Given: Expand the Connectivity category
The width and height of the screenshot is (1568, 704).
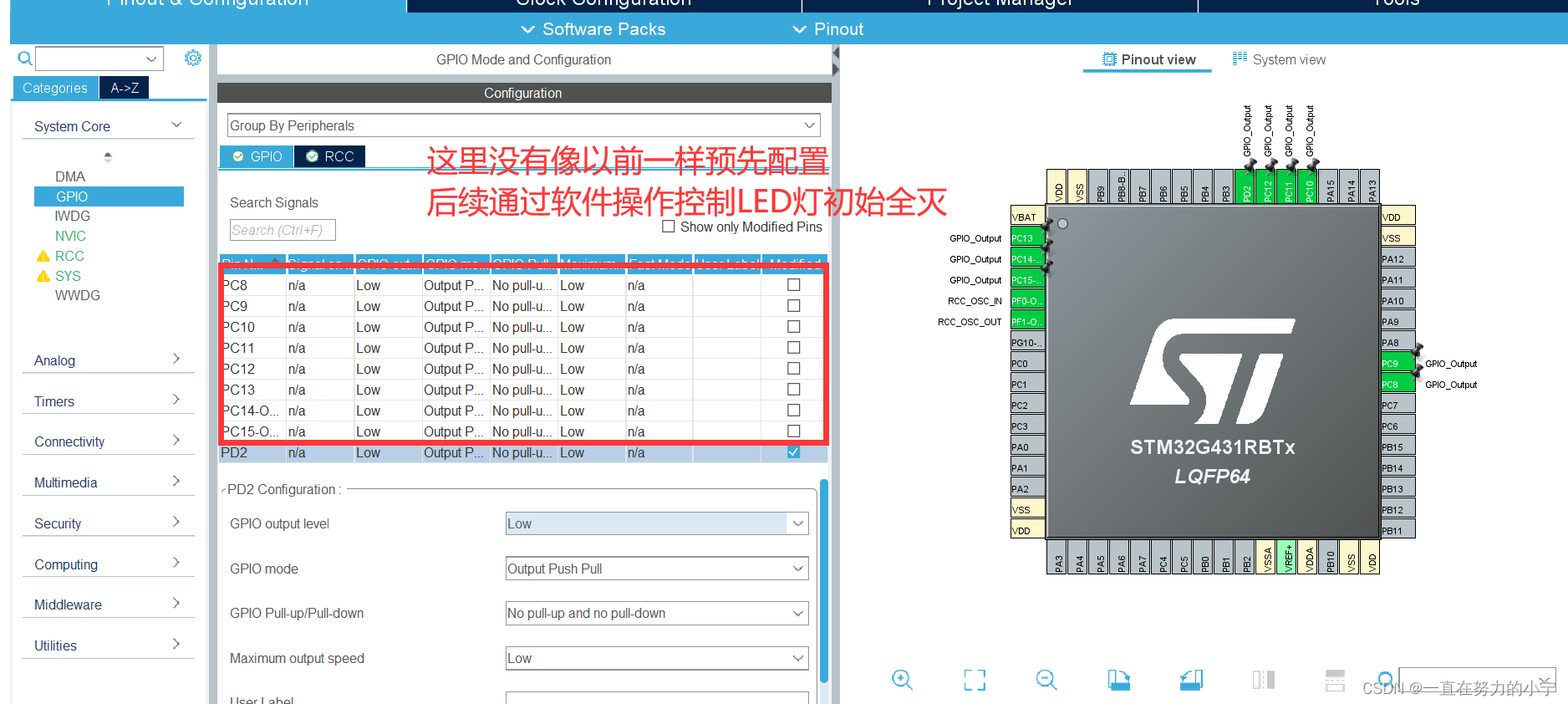Looking at the screenshot, I should pos(108,441).
